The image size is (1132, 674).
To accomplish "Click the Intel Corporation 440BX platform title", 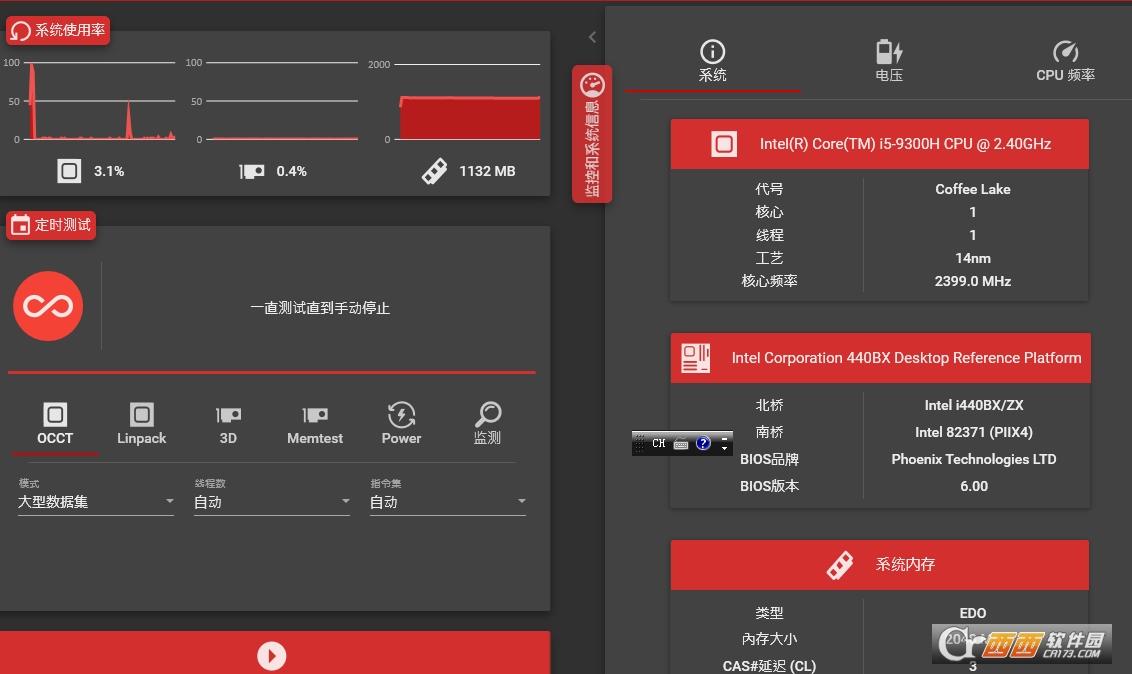I will (x=906, y=358).
